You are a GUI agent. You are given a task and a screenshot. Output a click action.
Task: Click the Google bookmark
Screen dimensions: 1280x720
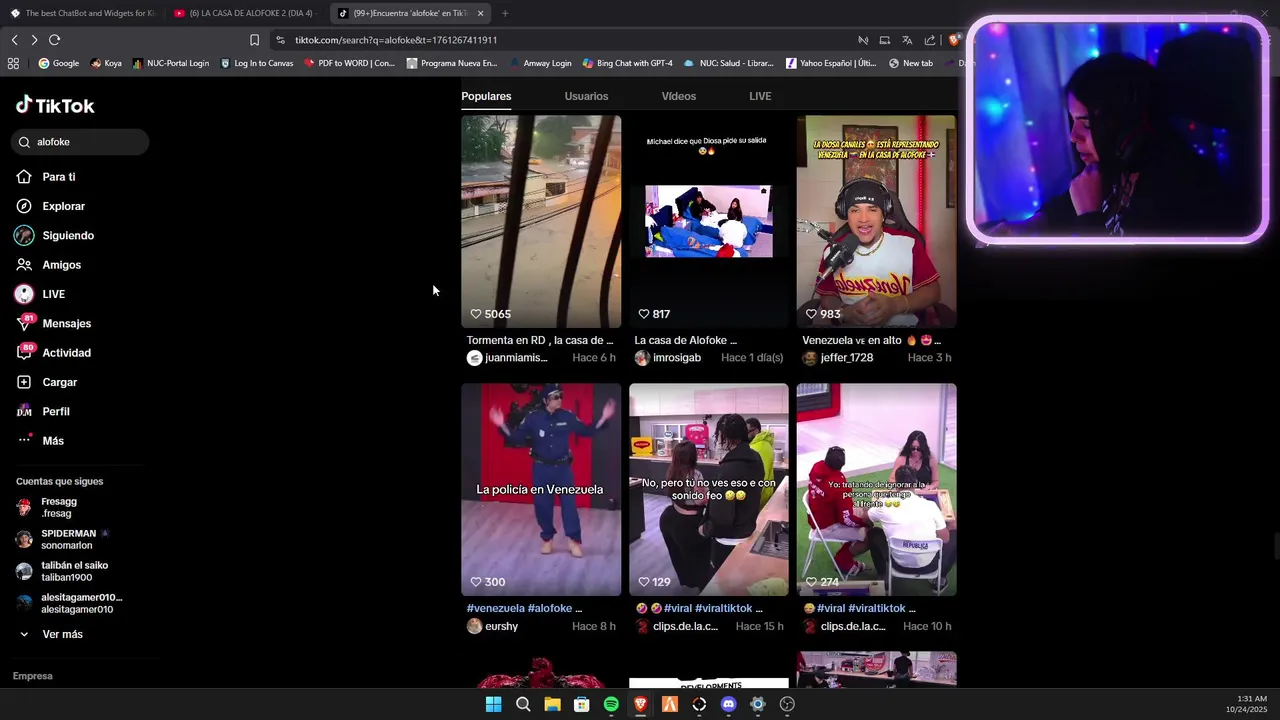58,63
